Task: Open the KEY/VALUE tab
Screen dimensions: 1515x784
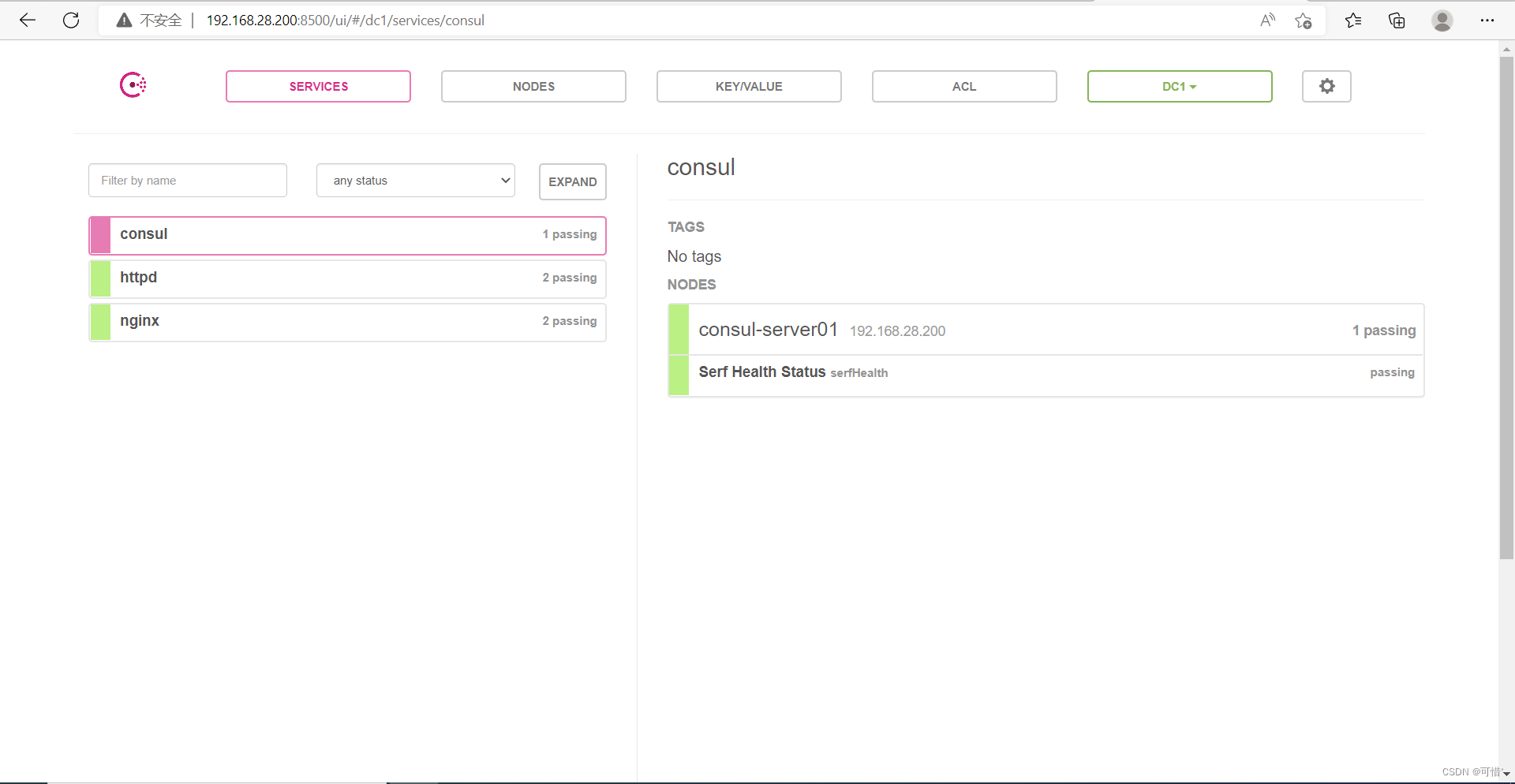Action: click(749, 86)
